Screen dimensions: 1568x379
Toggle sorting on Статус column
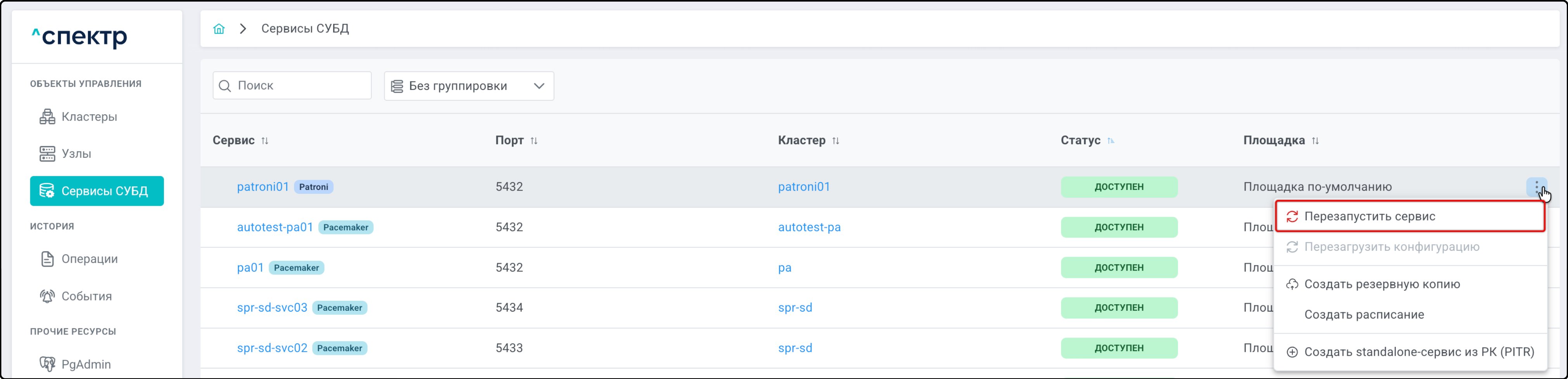[1110, 141]
